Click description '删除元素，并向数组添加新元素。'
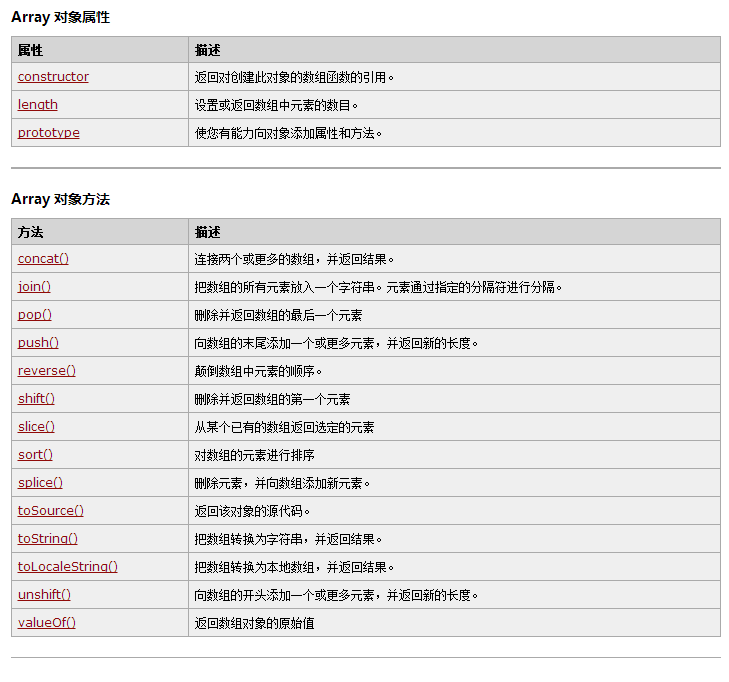 282,483
